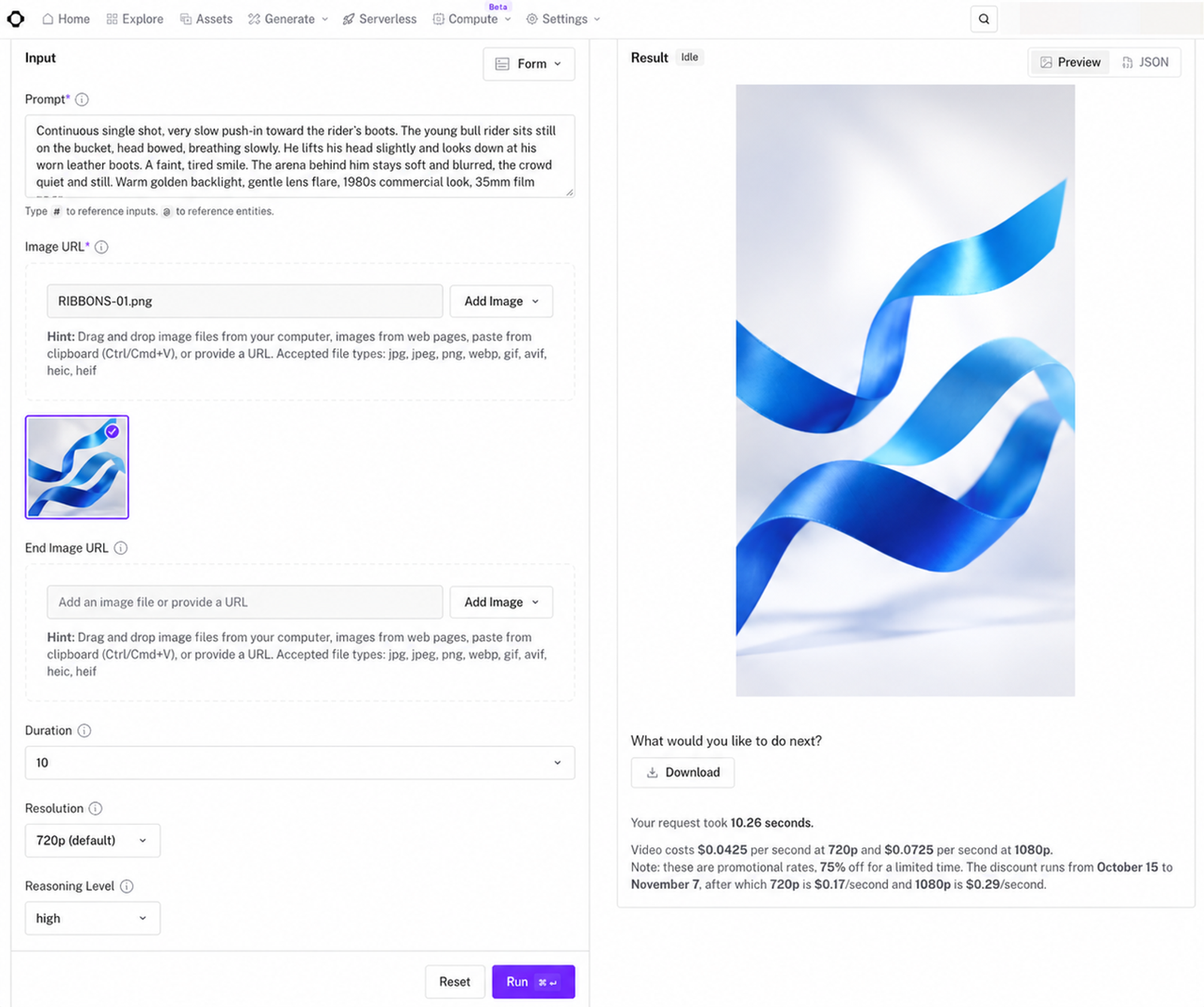
Task: Switch to the Preview tab
Action: (x=1070, y=62)
